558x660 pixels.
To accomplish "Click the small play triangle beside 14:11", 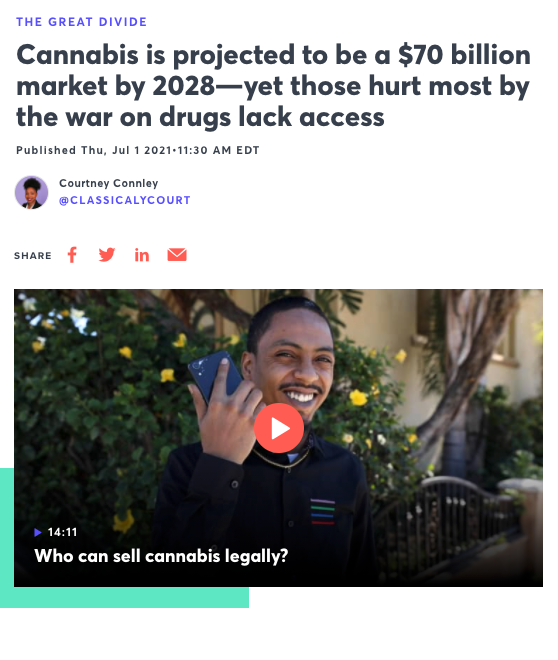I will point(38,532).
